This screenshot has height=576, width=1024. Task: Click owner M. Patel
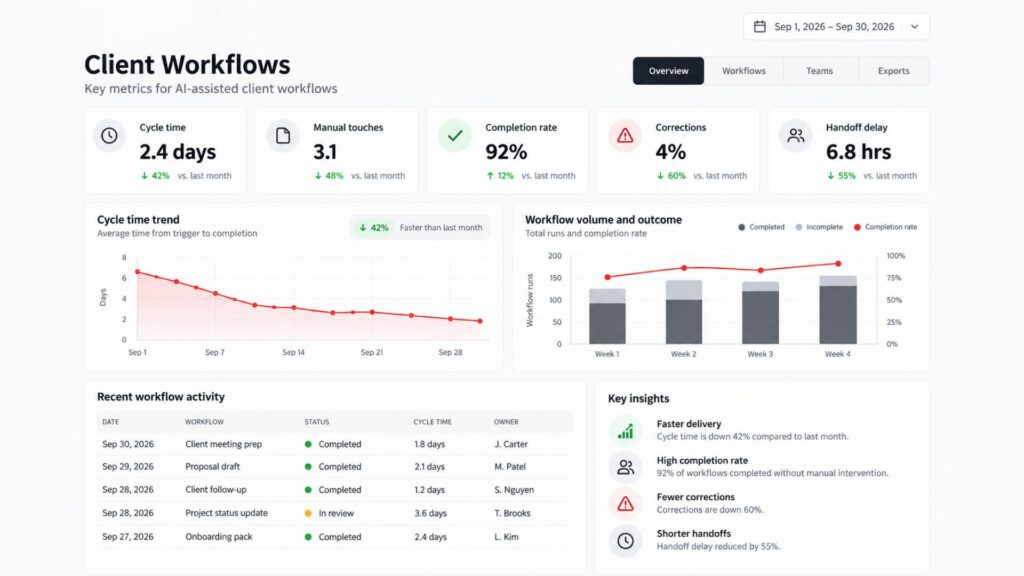tap(510, 467)
